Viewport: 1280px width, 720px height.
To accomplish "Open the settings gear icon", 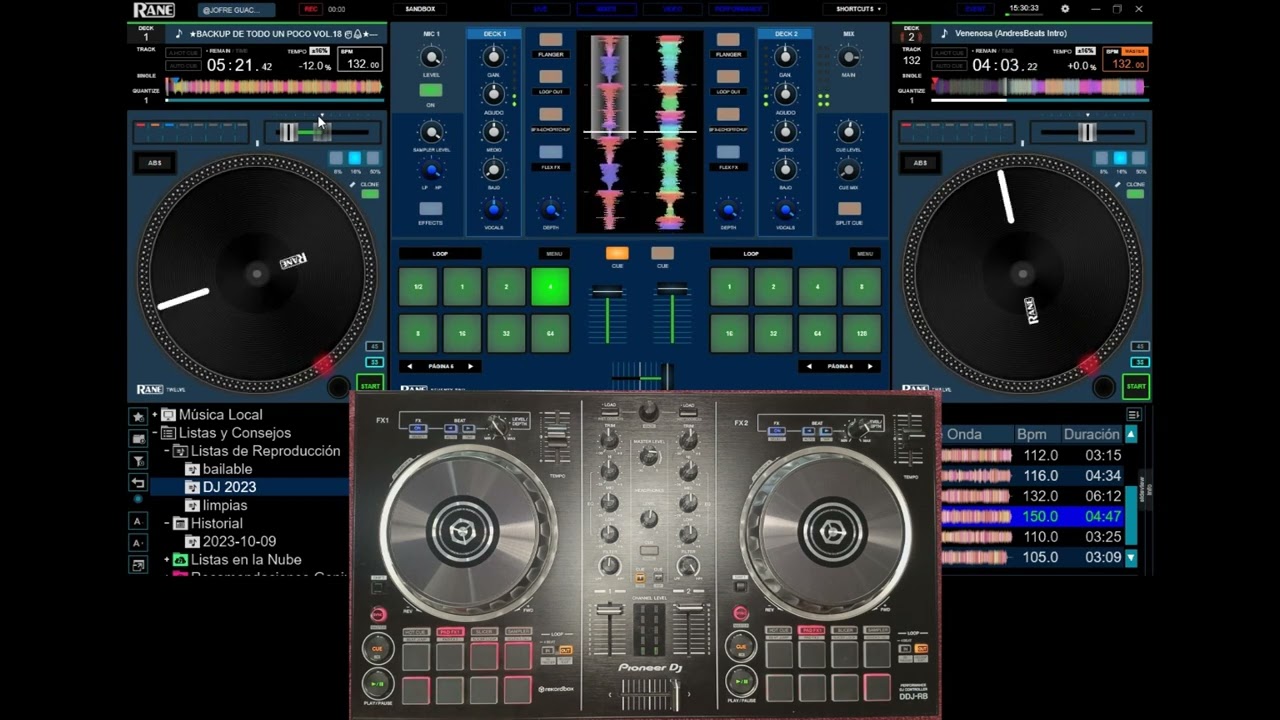I will pos(1065,9).
